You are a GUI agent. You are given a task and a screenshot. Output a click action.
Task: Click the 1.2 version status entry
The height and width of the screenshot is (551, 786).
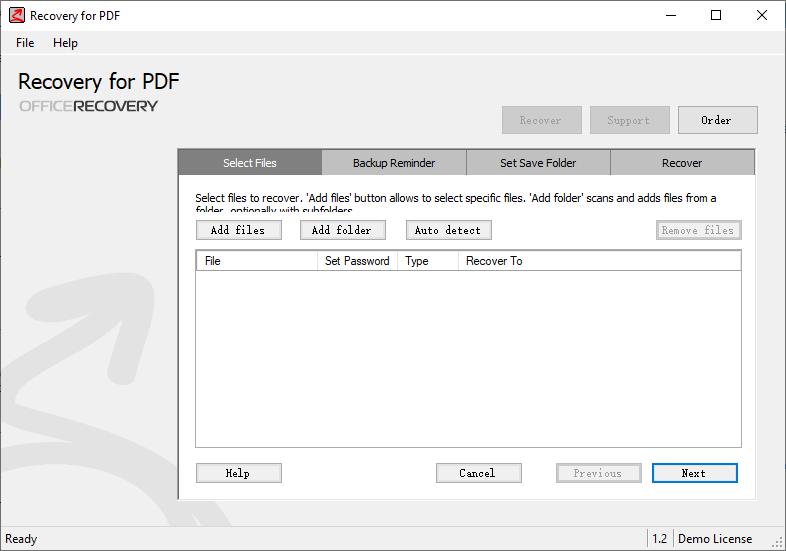coord(660,539)
